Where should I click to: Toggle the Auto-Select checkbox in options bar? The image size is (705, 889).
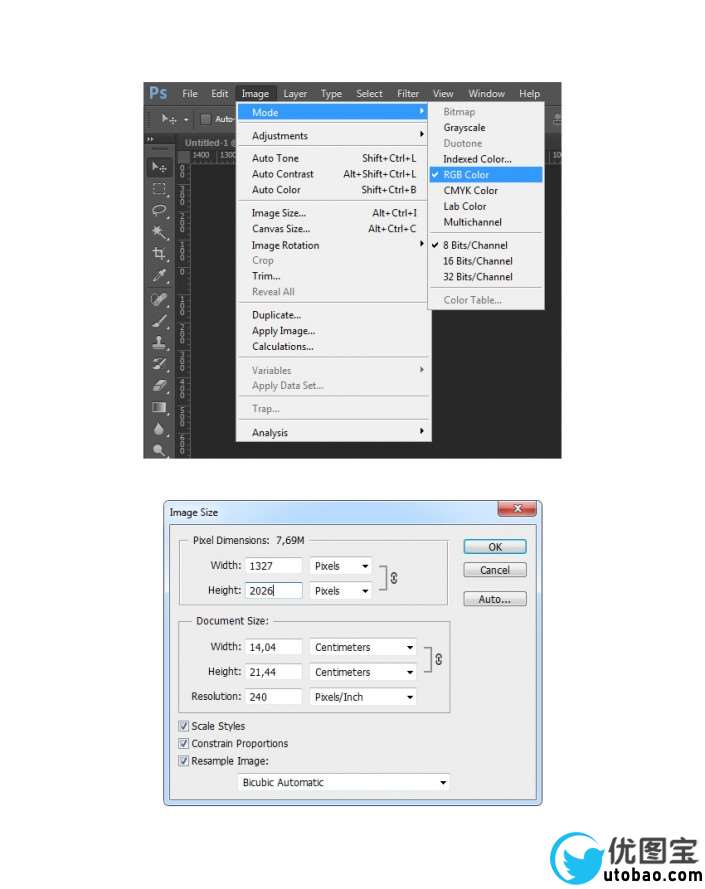205,119
